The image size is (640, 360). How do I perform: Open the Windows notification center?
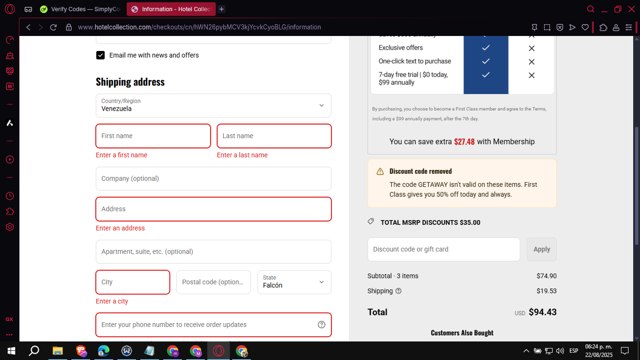[x=624, y=351]
